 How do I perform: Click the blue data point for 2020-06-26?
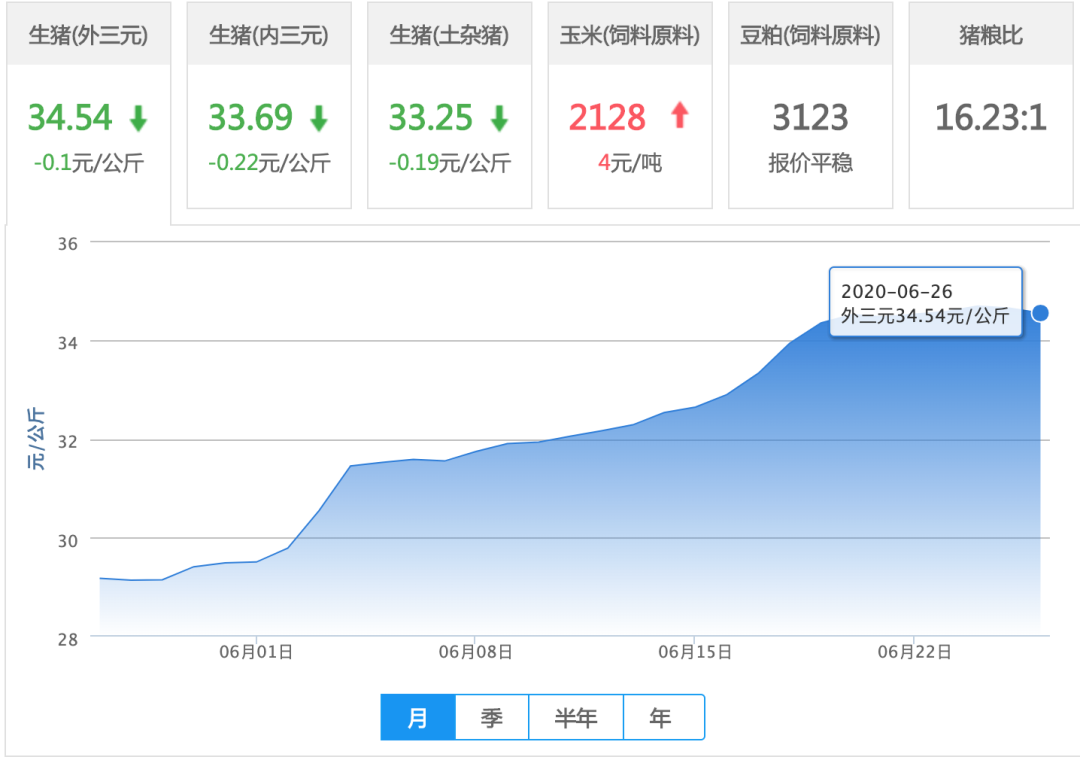pyautogui.click(x=1040, y=313)
